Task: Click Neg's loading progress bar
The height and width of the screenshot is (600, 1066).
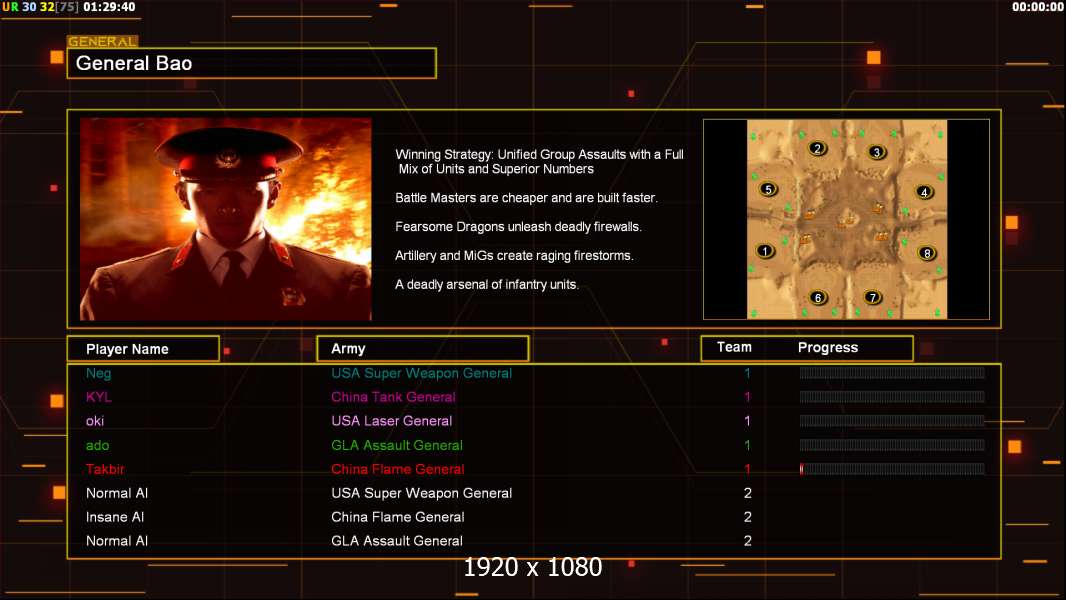Action: (x=892, y=372)
